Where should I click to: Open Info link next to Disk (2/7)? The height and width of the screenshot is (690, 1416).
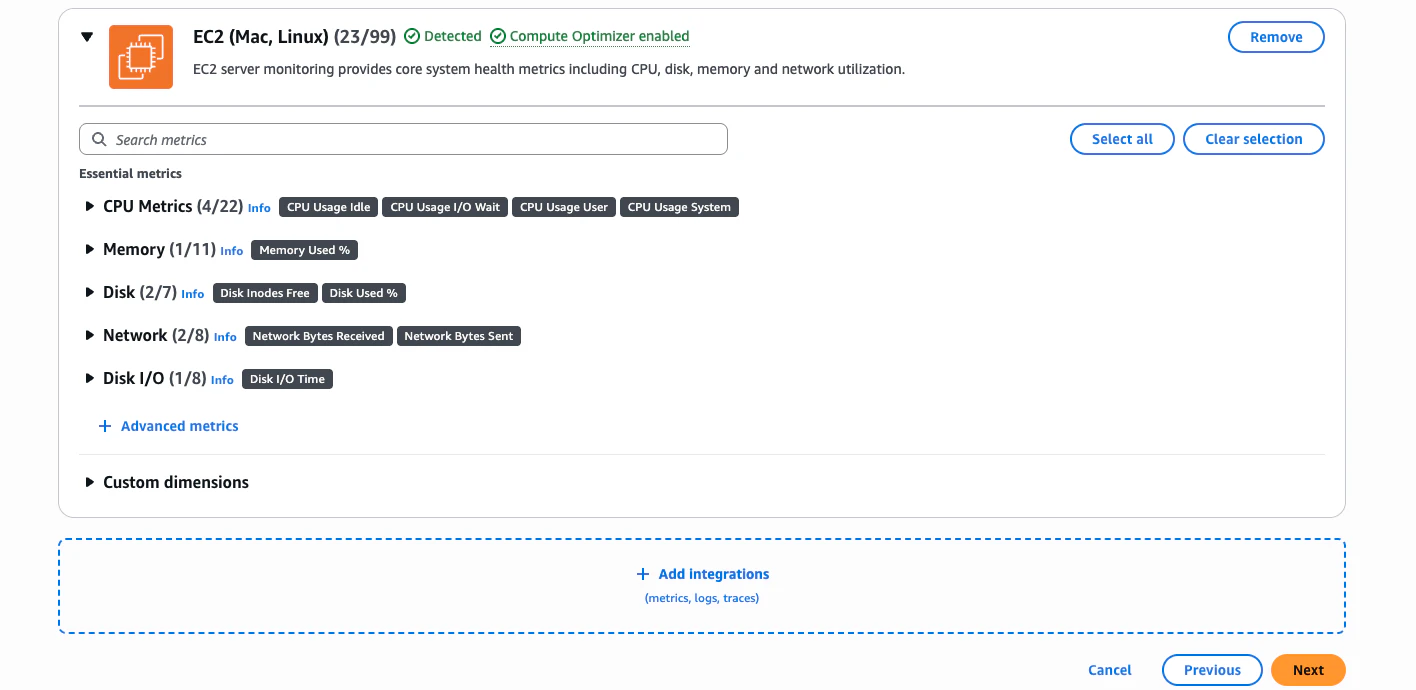tap(193, 294)
